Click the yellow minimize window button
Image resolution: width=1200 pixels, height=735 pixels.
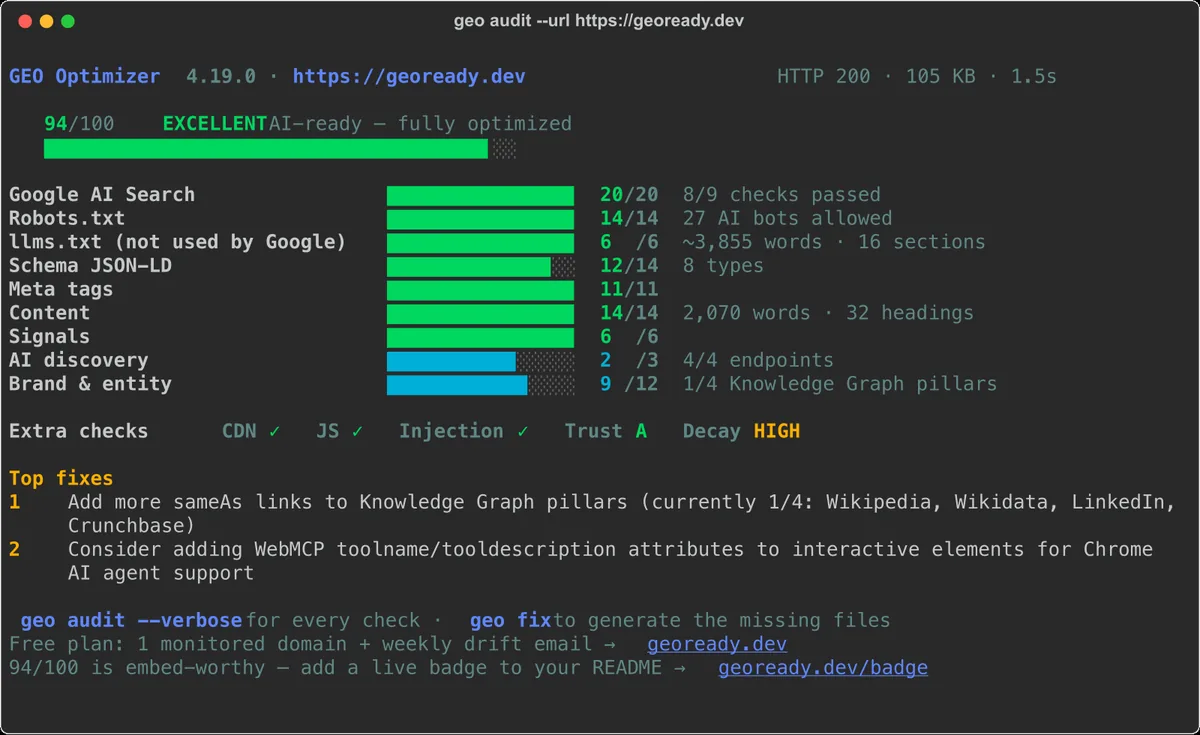[x=47, y=21]
